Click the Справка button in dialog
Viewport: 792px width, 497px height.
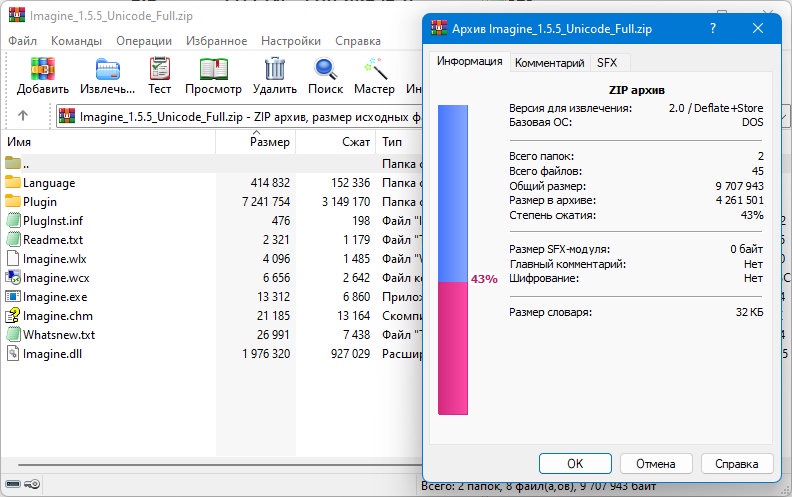point(736,463)
